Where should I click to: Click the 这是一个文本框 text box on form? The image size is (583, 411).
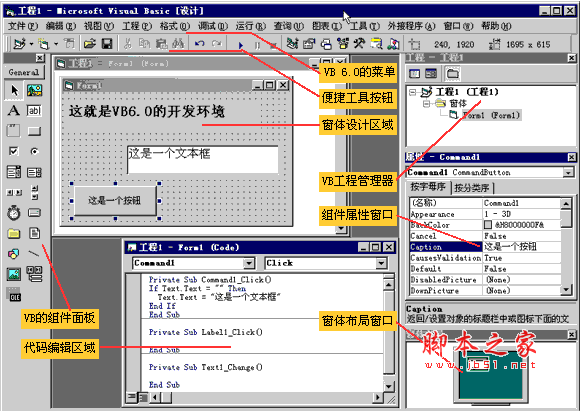pyautogui.click(x=203, y=160)
